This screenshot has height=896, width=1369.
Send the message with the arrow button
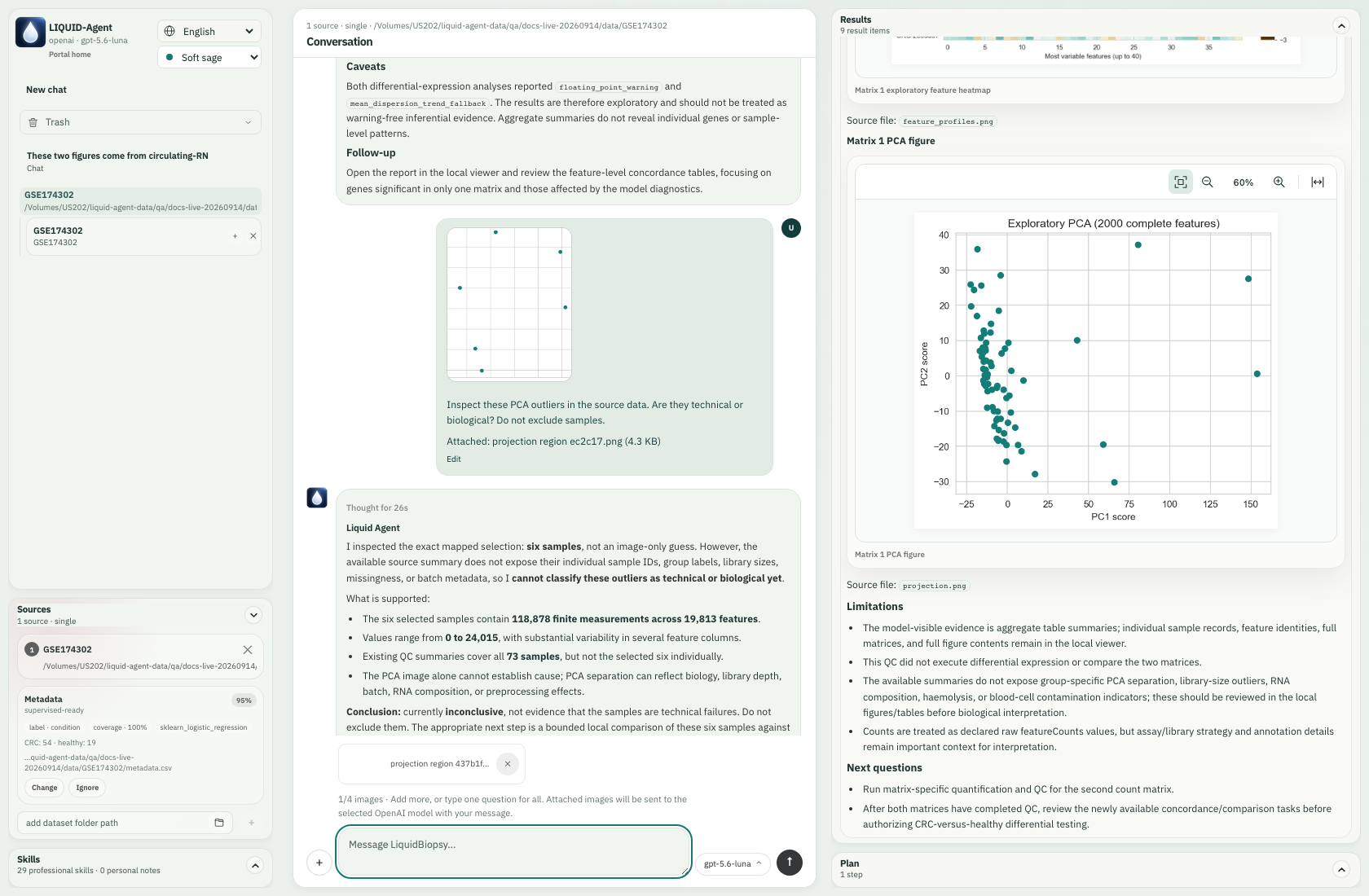tap(790, 863)
